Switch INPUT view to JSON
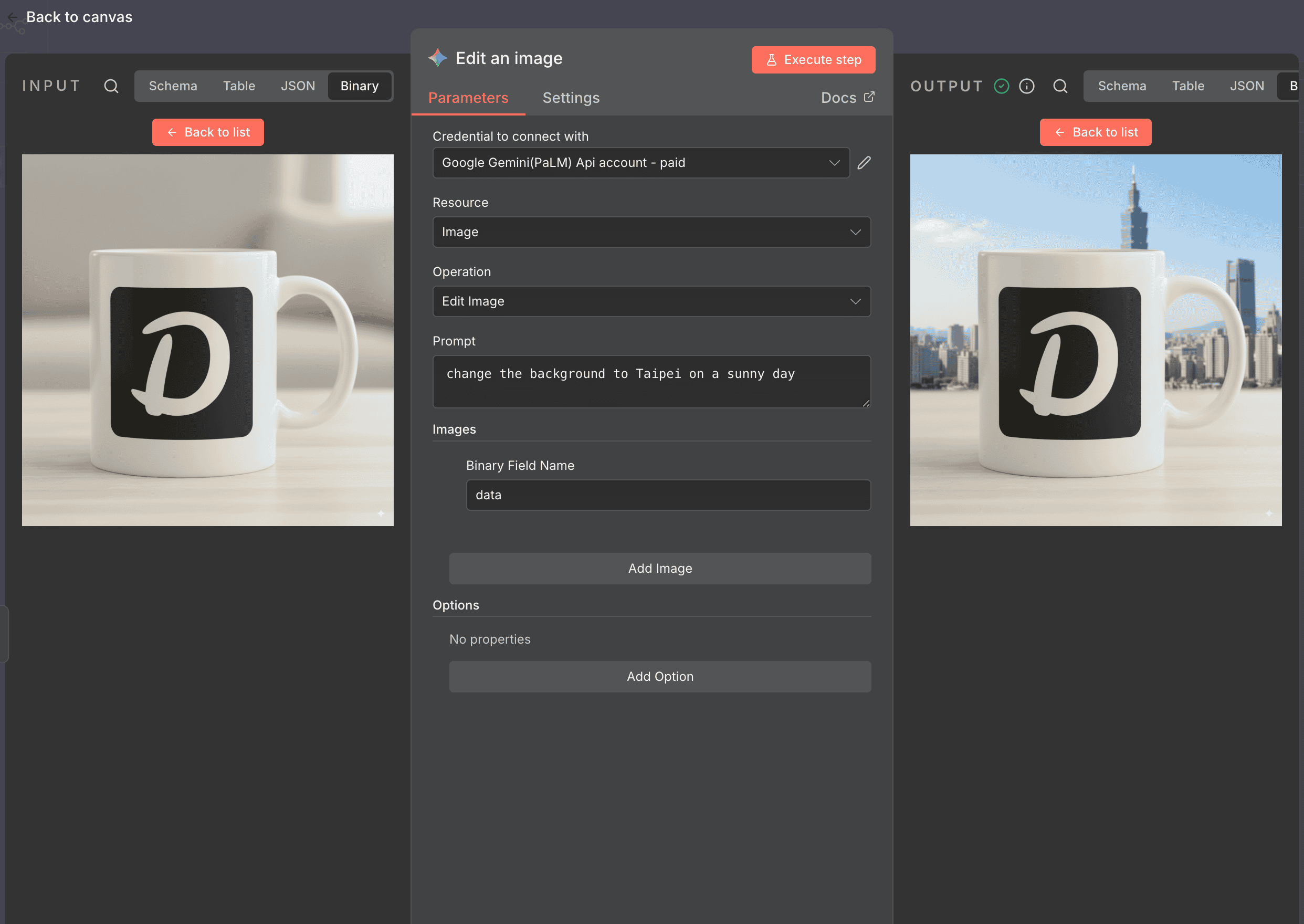1304x924 pixels. (x=298, y=86)
